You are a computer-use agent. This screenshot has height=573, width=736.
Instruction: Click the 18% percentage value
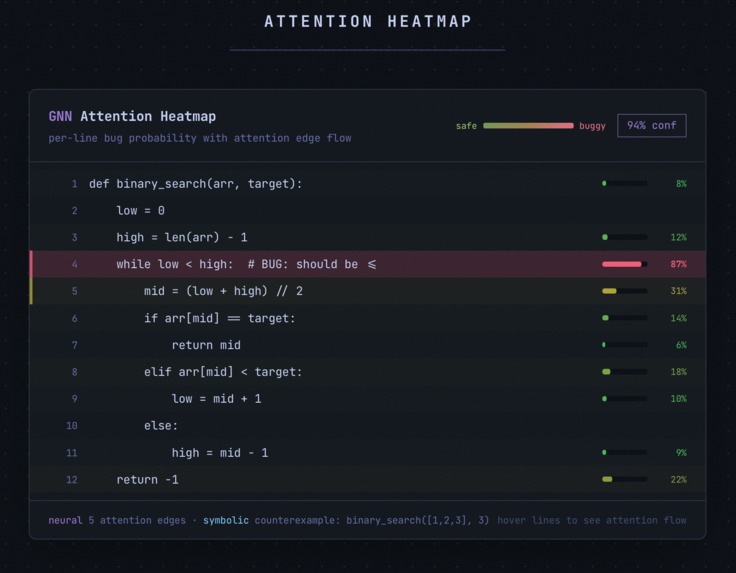(678, 372)
